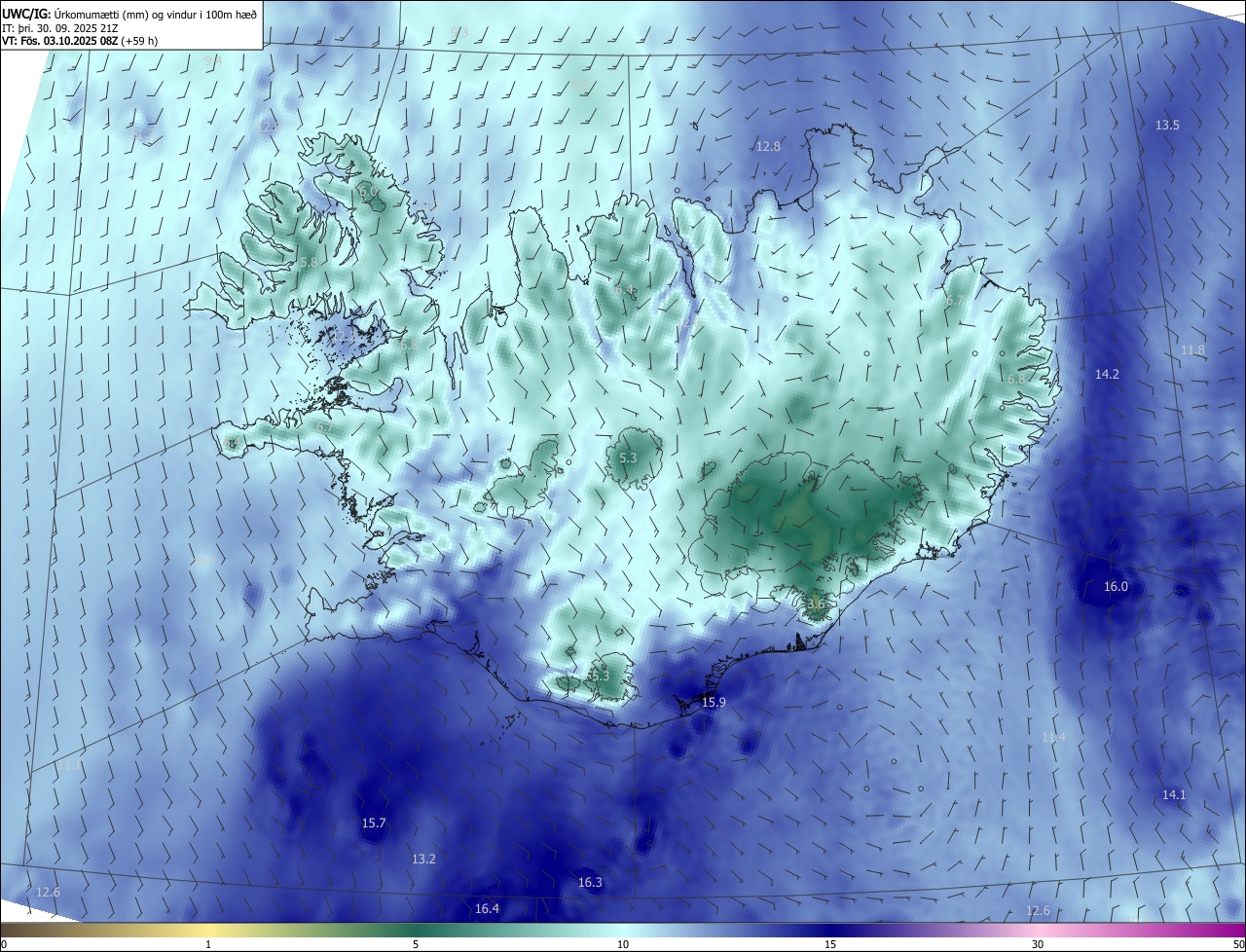Click the 16.3 value label on the map
1246x952 pixels.
590,883
